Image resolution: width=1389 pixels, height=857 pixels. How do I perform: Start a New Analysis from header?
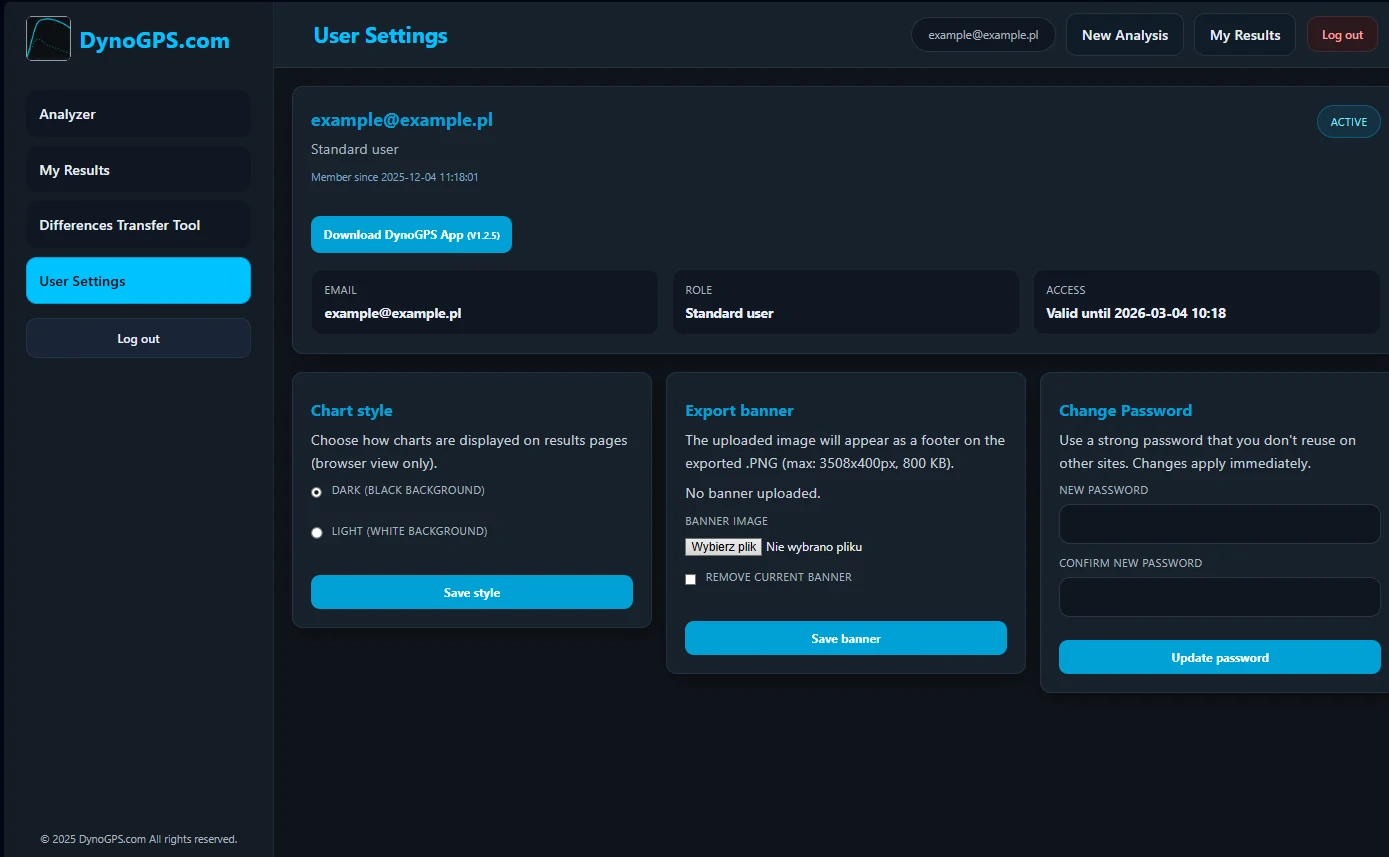click(1124, 35)
